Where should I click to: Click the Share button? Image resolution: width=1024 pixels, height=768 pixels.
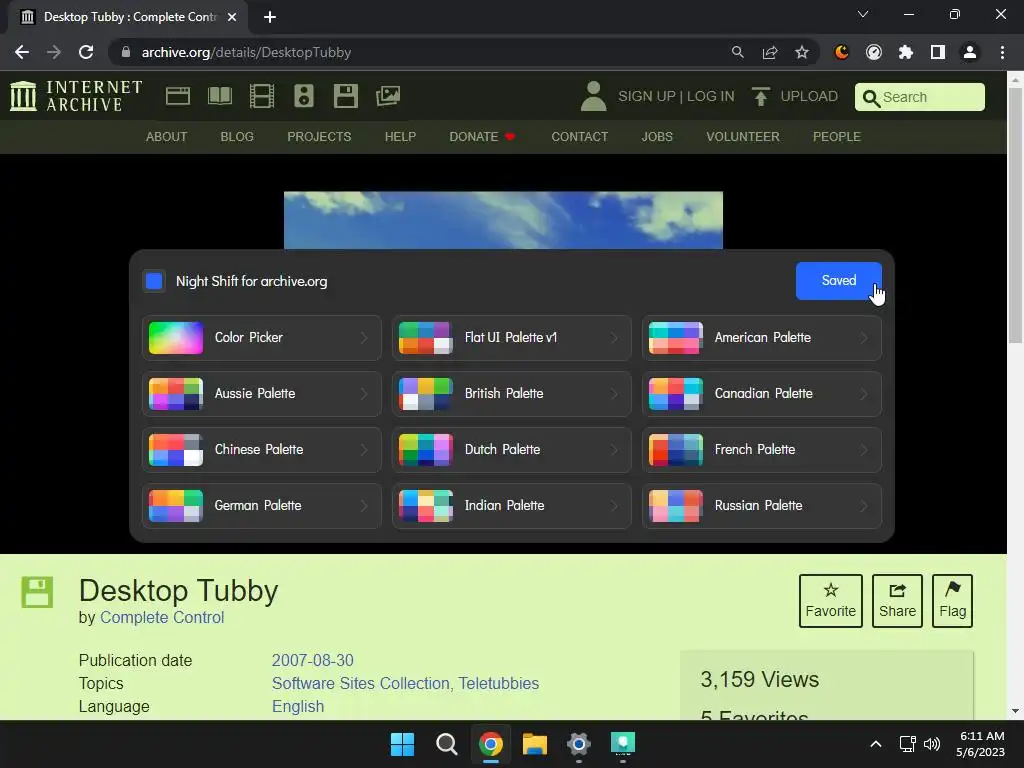coord(897,601)
